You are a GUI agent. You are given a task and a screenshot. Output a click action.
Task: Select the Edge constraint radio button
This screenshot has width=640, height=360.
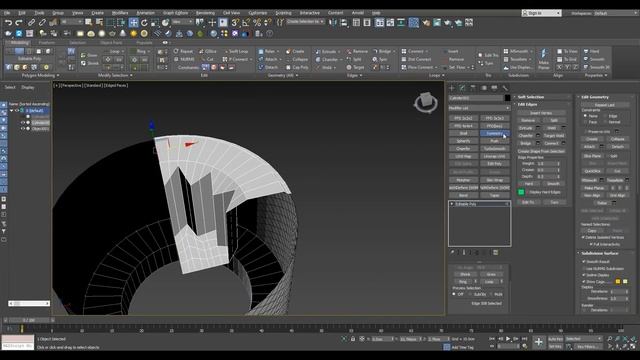click(605, 116)
